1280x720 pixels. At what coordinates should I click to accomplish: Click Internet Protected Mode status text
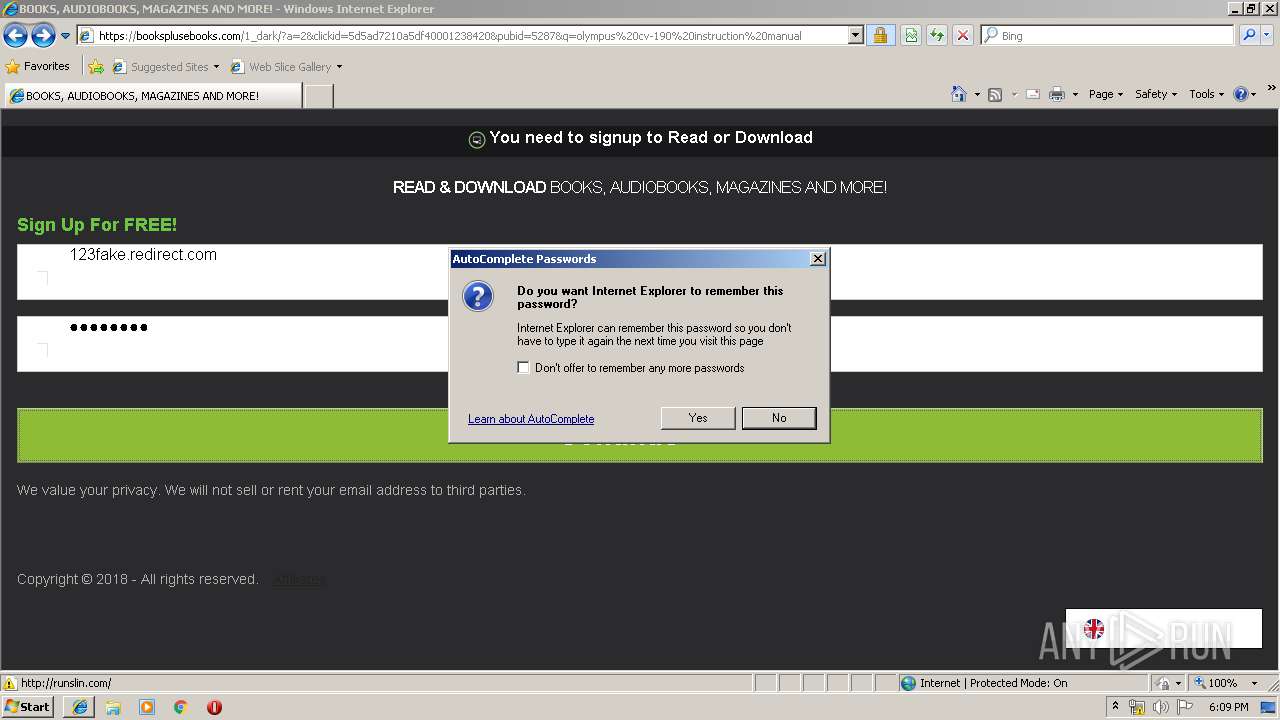point(993,683)
